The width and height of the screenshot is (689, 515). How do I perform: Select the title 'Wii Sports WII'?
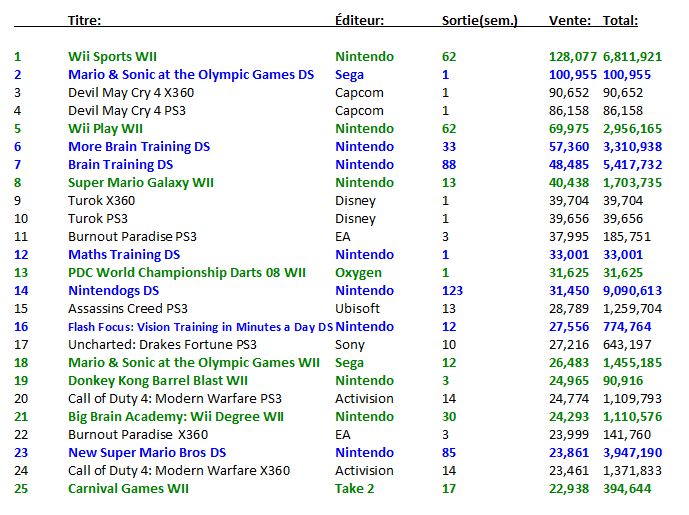click(x=112, y=57)
